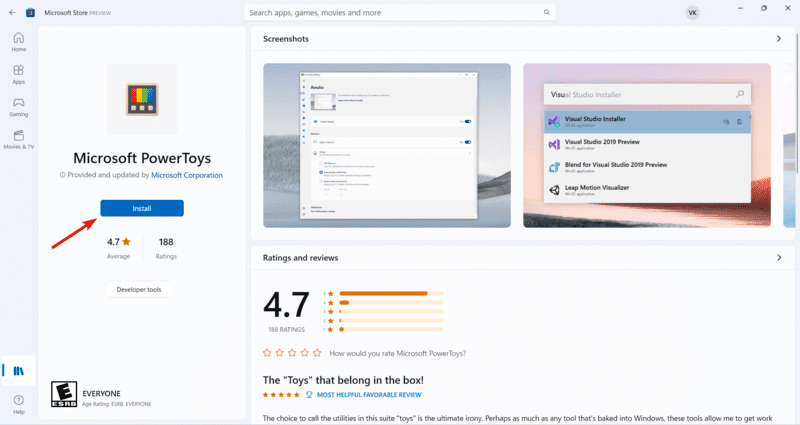
Task: Click the EVERYONE age rating text
Action: pyautogui.click(x=102, y=393)
